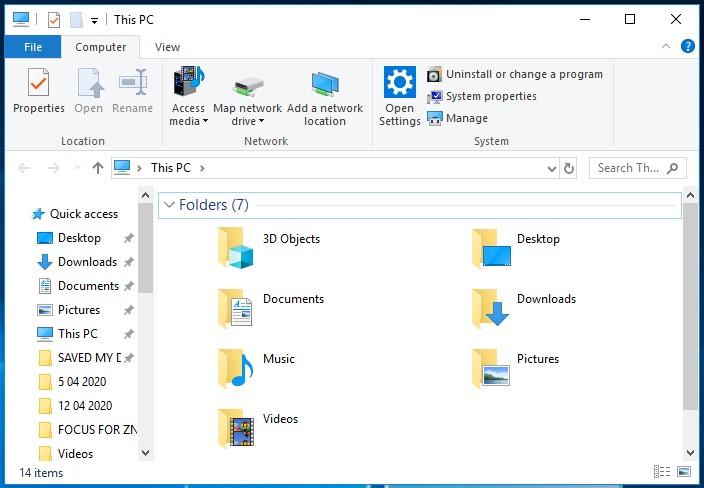Click the Map network drive icon

(x=248, y=86)
